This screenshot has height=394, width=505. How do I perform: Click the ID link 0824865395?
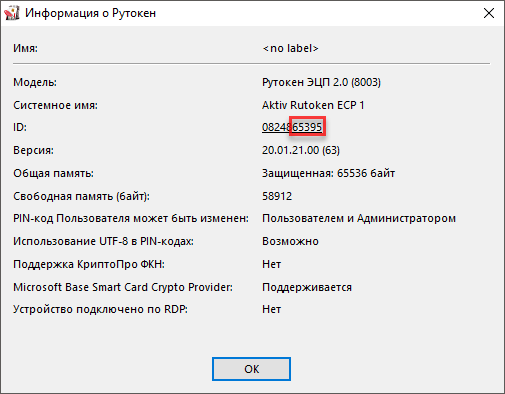(x=292, y=127)
